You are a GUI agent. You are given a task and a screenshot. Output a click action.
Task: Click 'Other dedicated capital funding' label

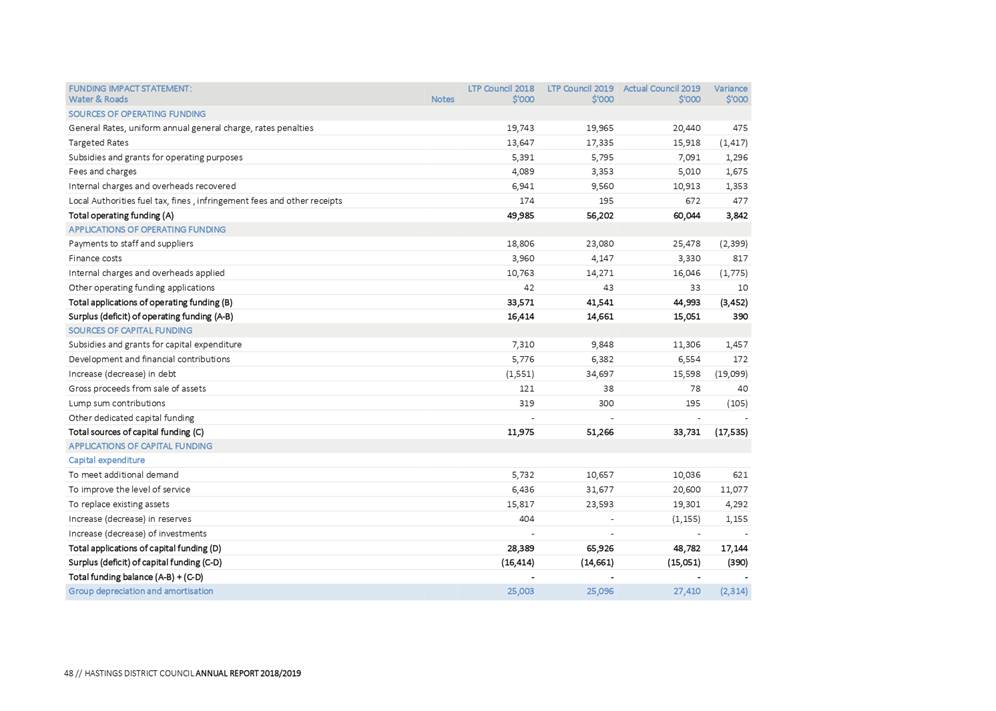131,418
